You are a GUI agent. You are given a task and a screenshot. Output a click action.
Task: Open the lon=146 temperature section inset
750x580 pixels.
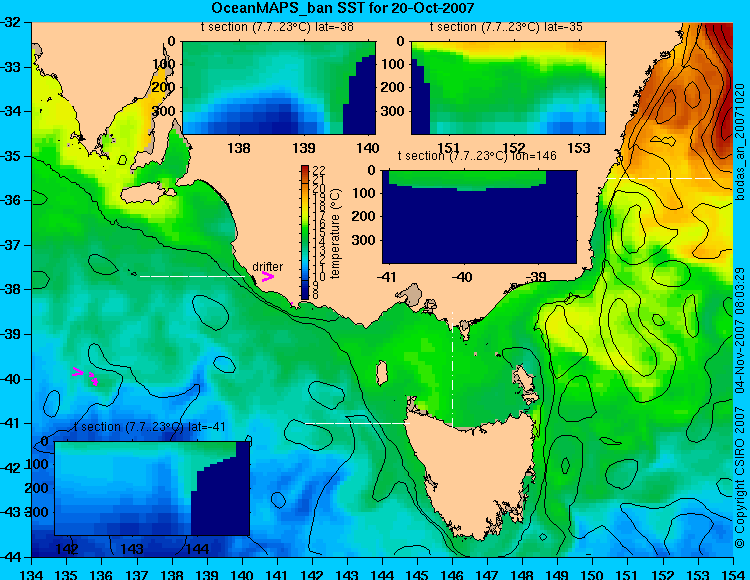[479, 217]
